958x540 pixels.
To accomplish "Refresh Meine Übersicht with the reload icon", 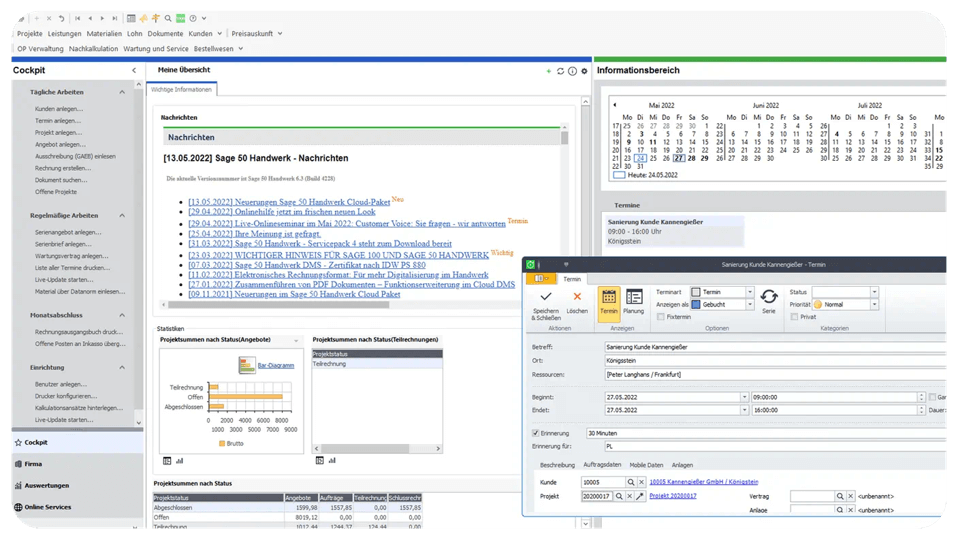I will click(x=560, y=71).
